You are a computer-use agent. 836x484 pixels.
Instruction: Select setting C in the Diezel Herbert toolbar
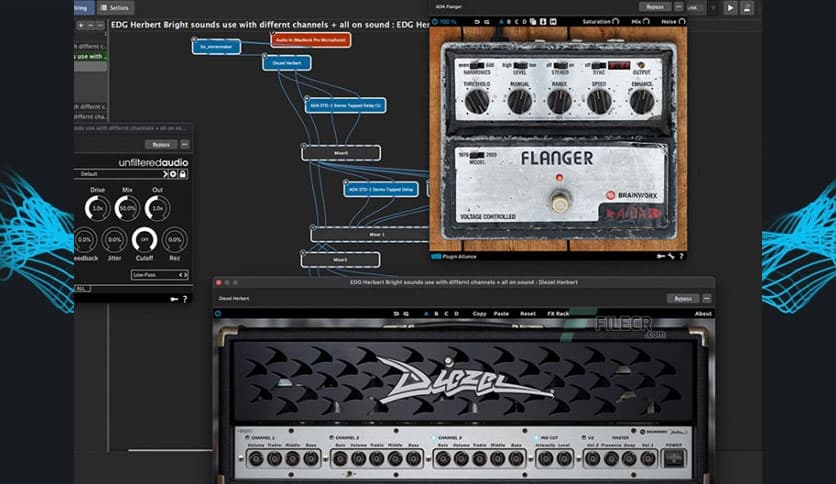point(446,313)
